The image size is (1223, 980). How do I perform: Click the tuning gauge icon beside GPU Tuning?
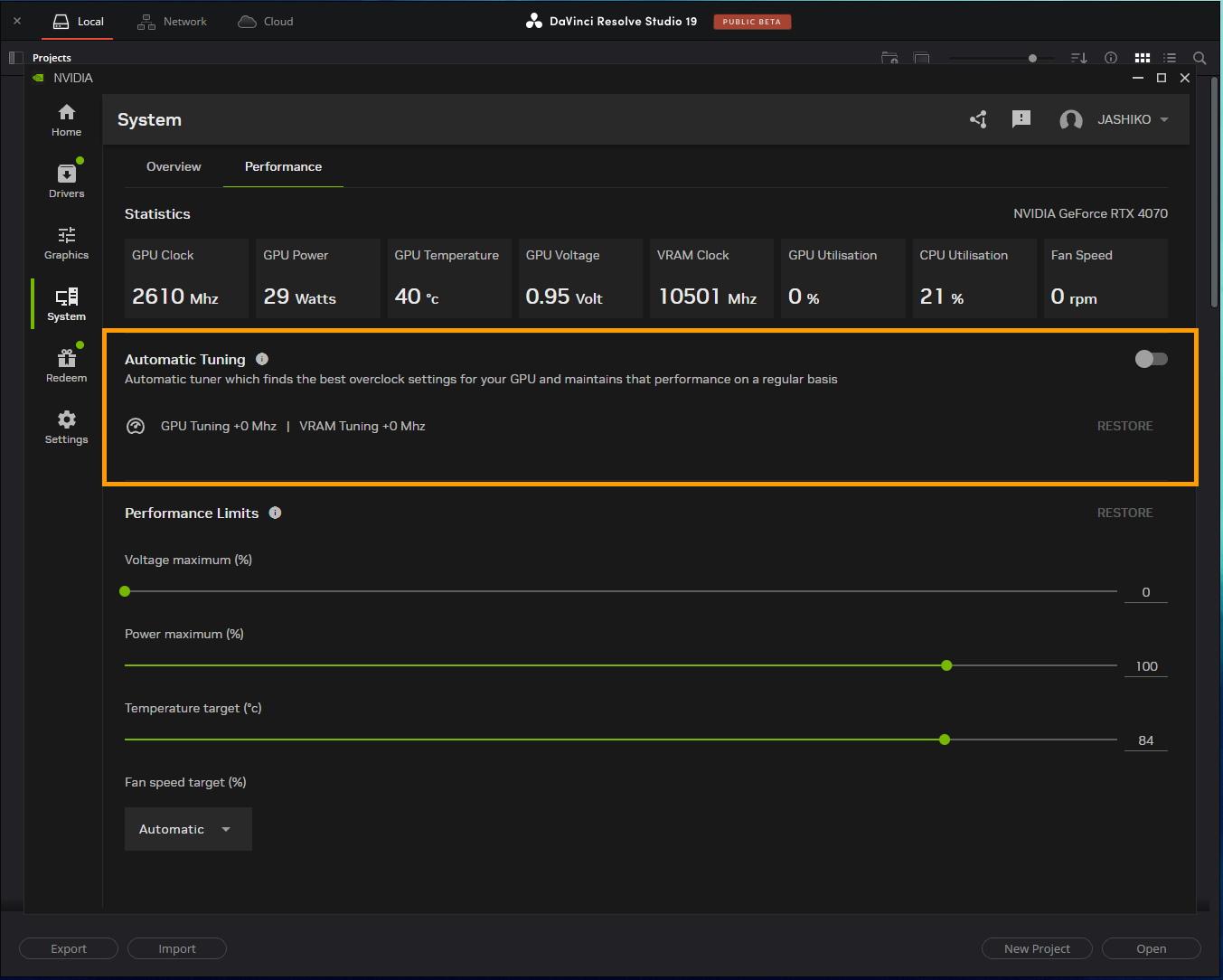136,426
